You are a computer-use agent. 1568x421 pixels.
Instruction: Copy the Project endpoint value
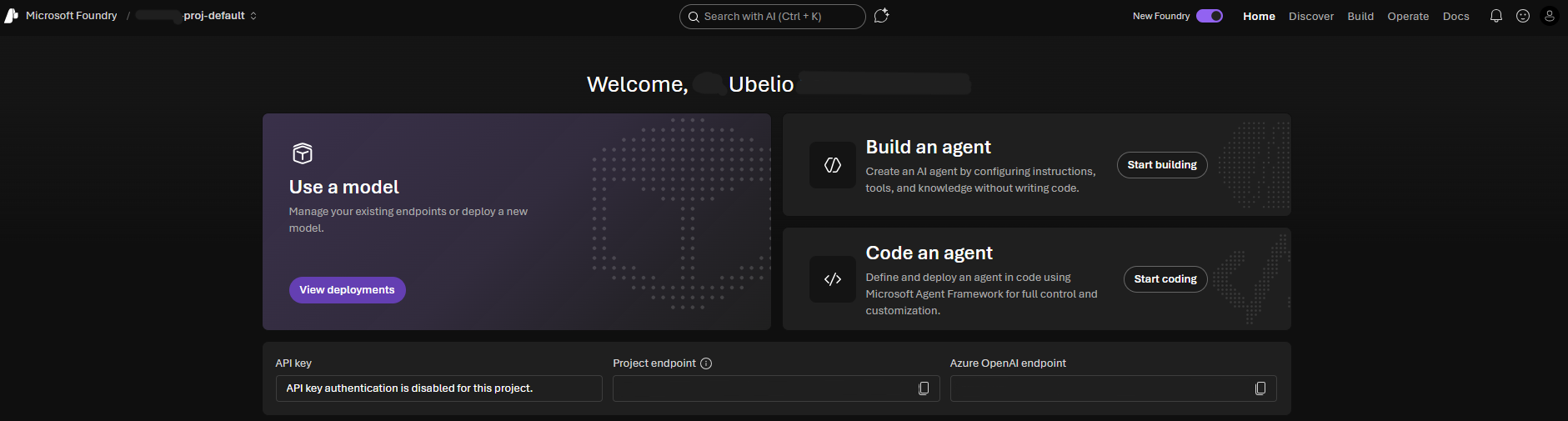tap(924, 388)
